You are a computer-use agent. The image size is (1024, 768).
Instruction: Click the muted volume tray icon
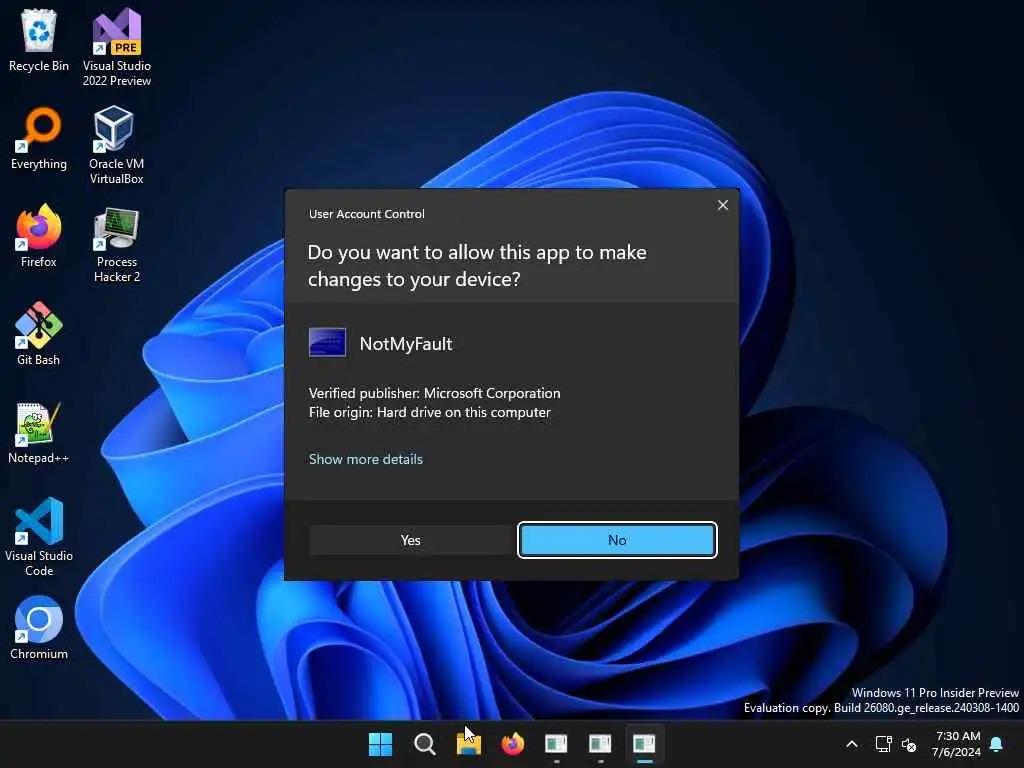coord(909,744)
